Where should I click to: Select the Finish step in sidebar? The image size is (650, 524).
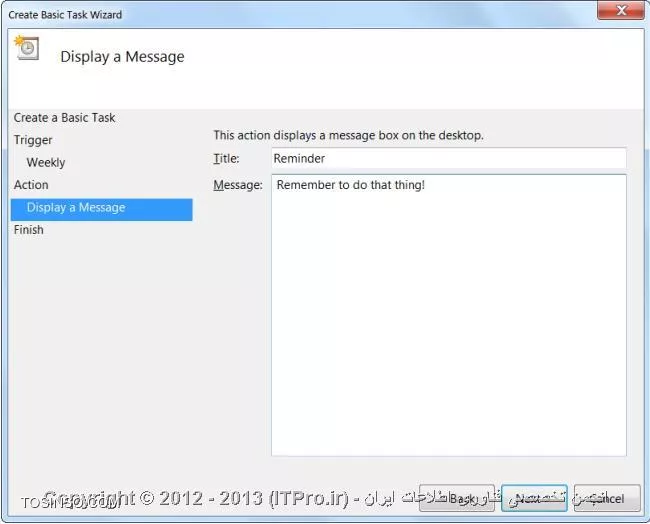pos(29,230)
